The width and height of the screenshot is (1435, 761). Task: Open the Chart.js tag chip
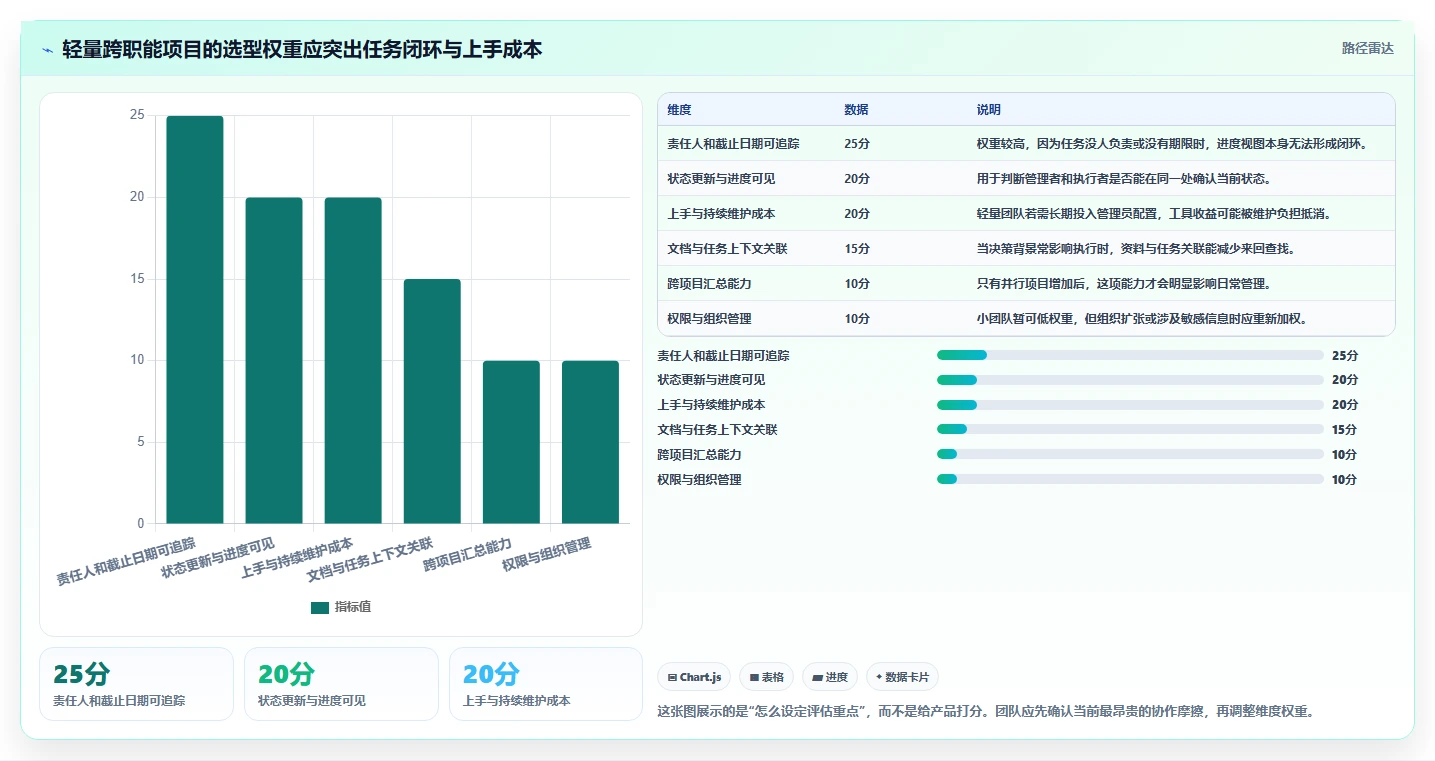click(694, 677)
